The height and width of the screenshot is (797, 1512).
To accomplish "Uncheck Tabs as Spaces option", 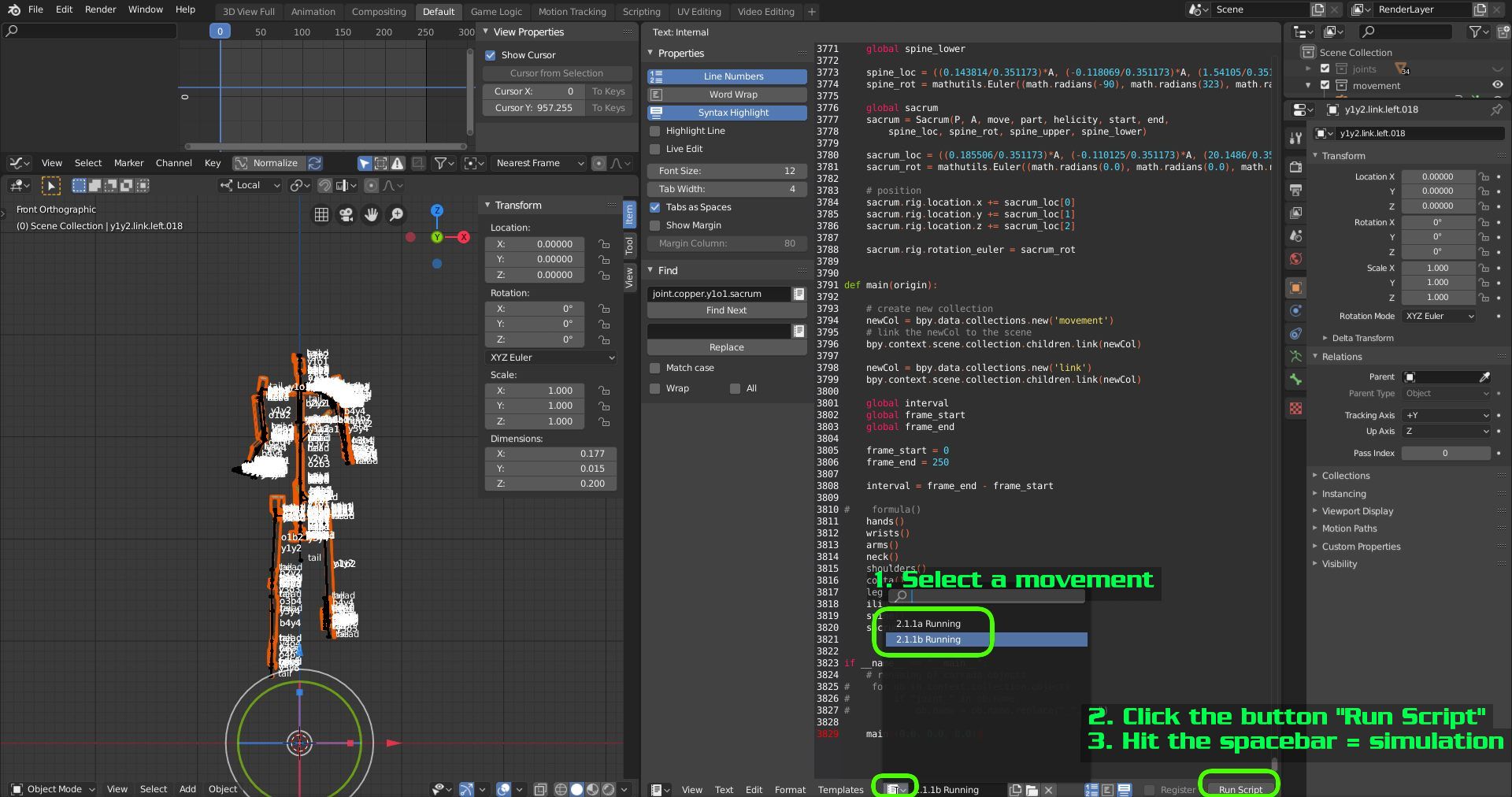I will pos(654,207).
